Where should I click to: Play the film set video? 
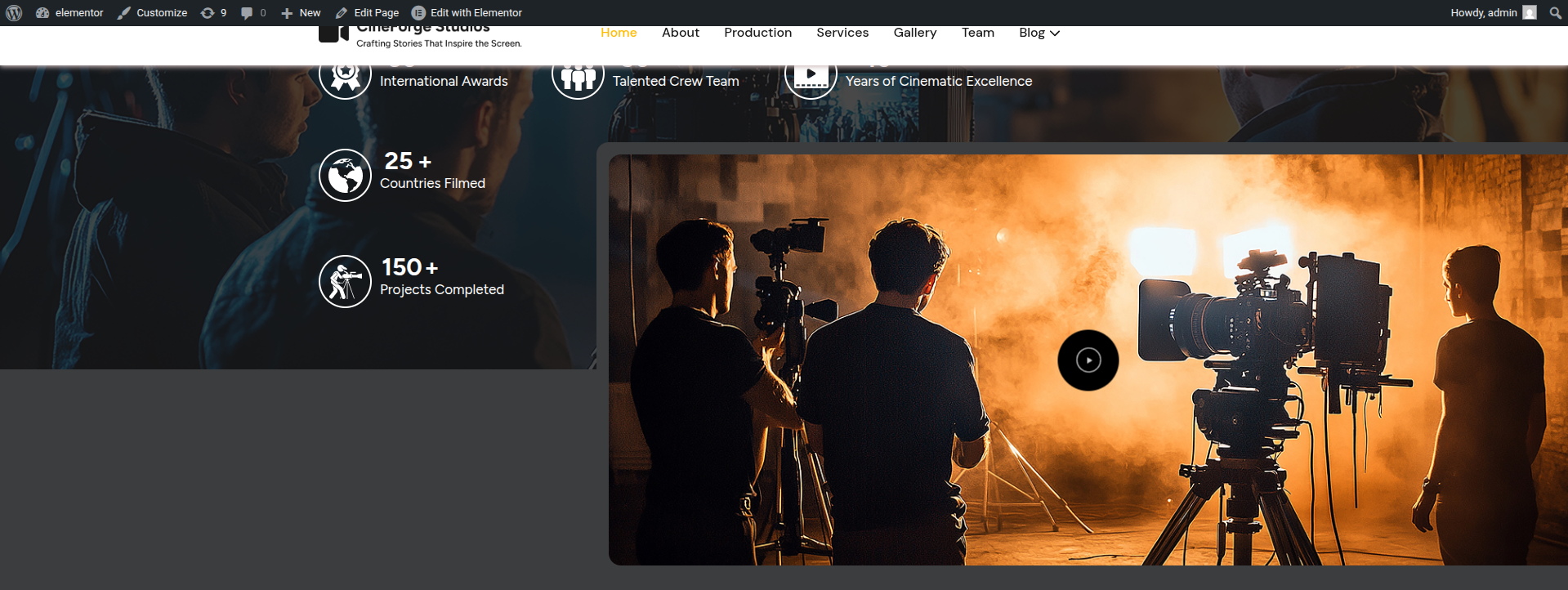[1088, 360]
